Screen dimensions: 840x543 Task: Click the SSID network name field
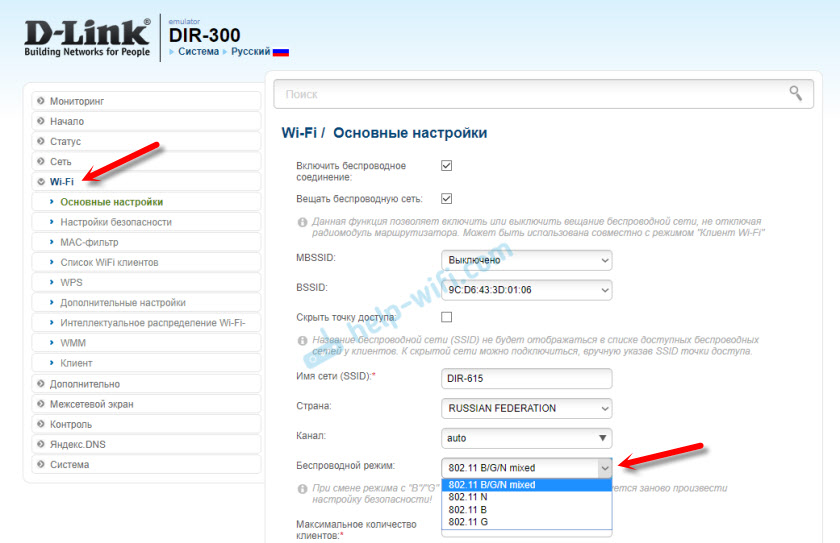click(526, 379)
